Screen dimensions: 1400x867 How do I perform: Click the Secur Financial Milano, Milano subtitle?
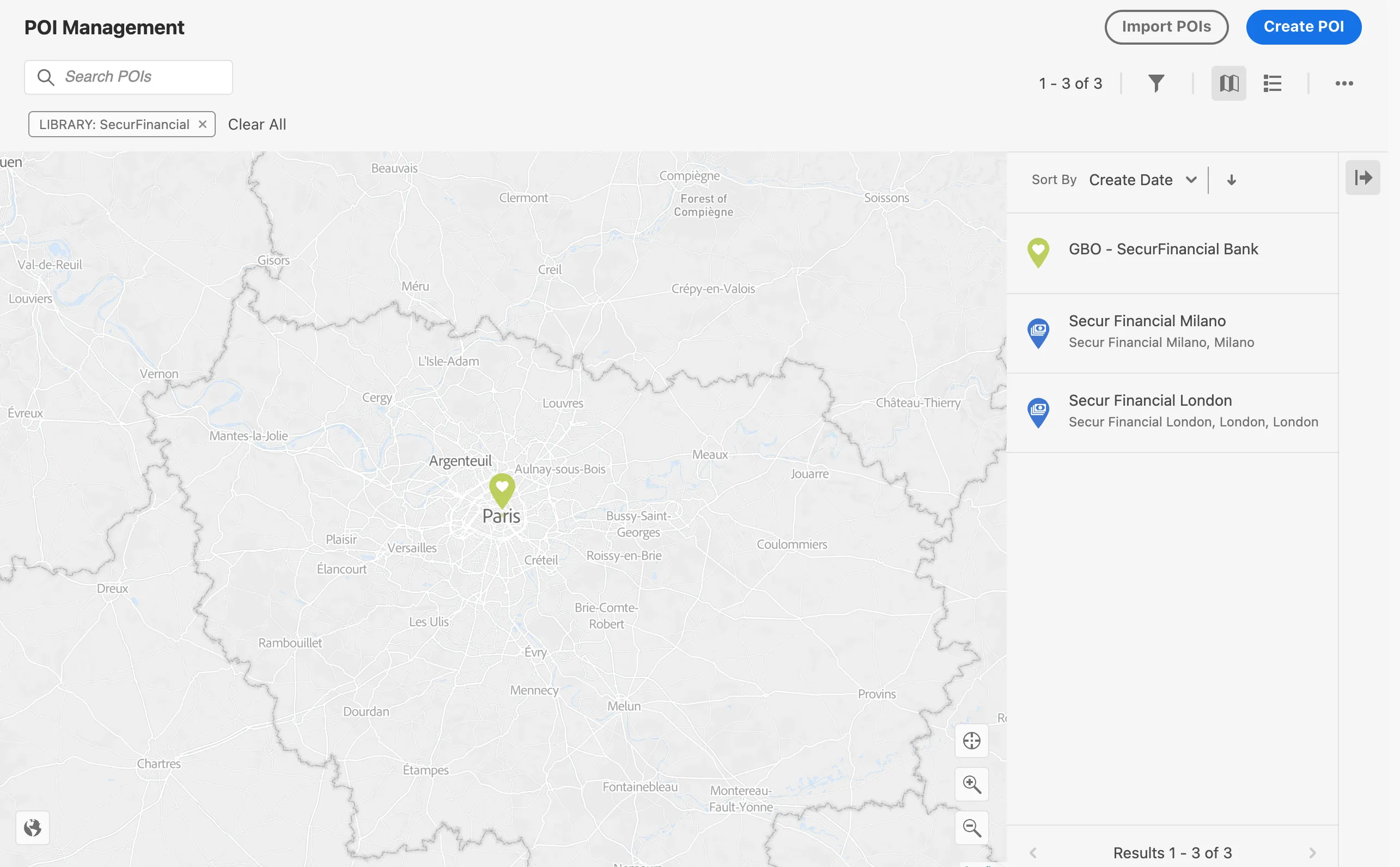(x=1161, y=343)
